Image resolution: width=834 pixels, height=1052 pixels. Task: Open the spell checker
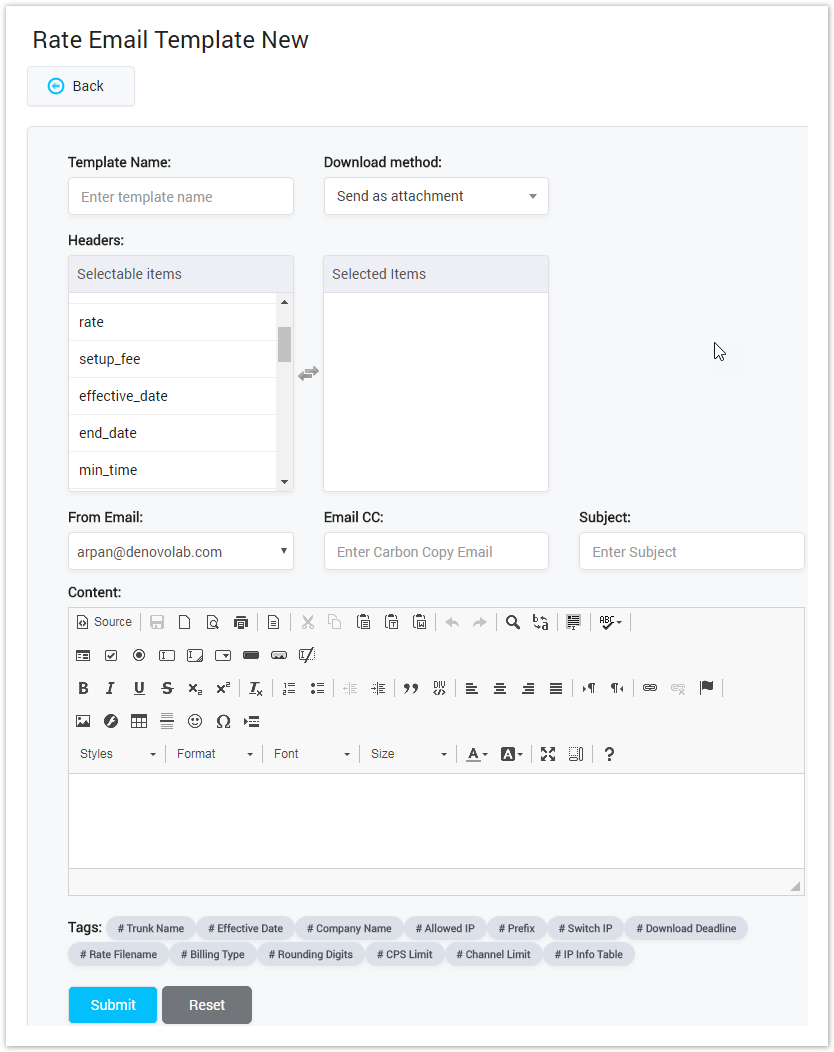pyautogui.click(x=607, y=621)
